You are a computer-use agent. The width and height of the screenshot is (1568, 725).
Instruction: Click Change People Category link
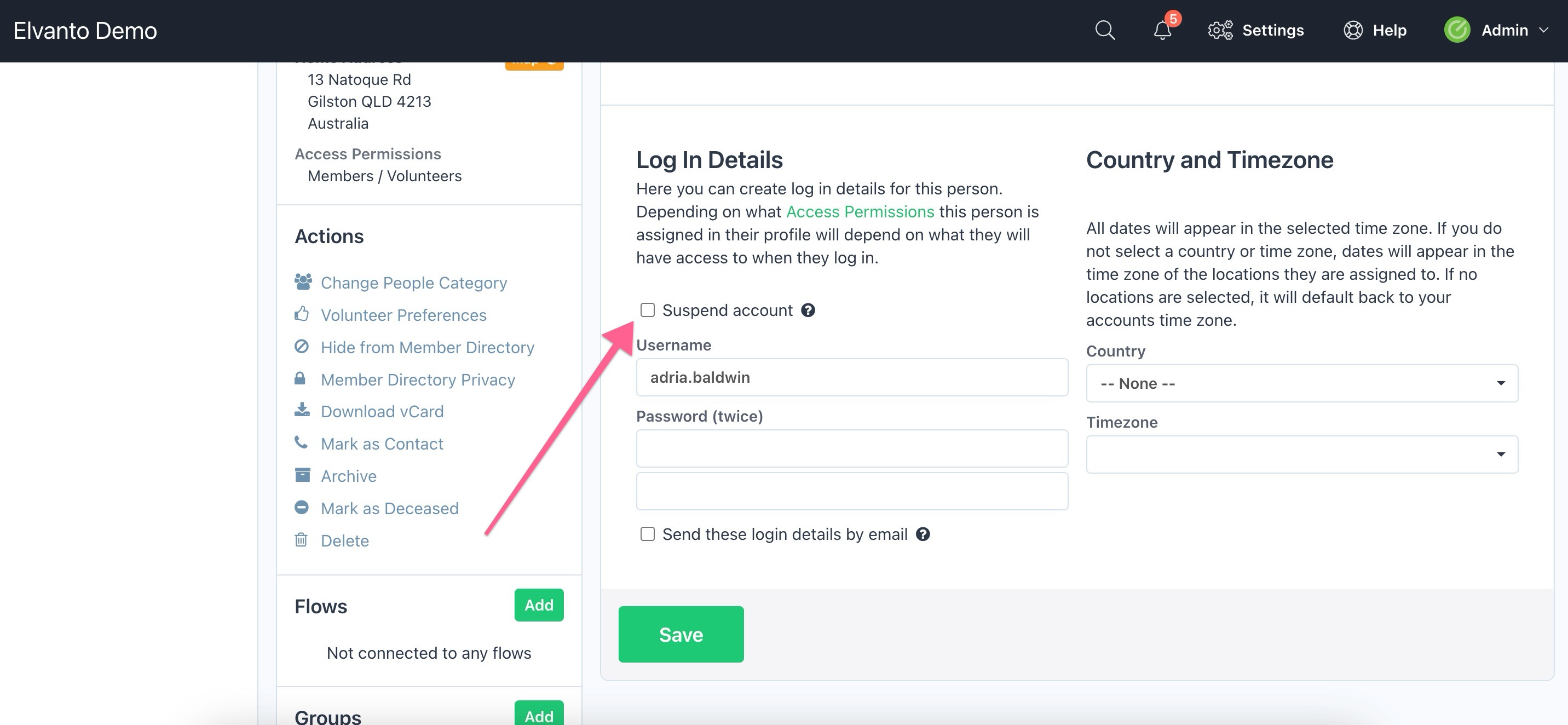(x=414, y=283)
